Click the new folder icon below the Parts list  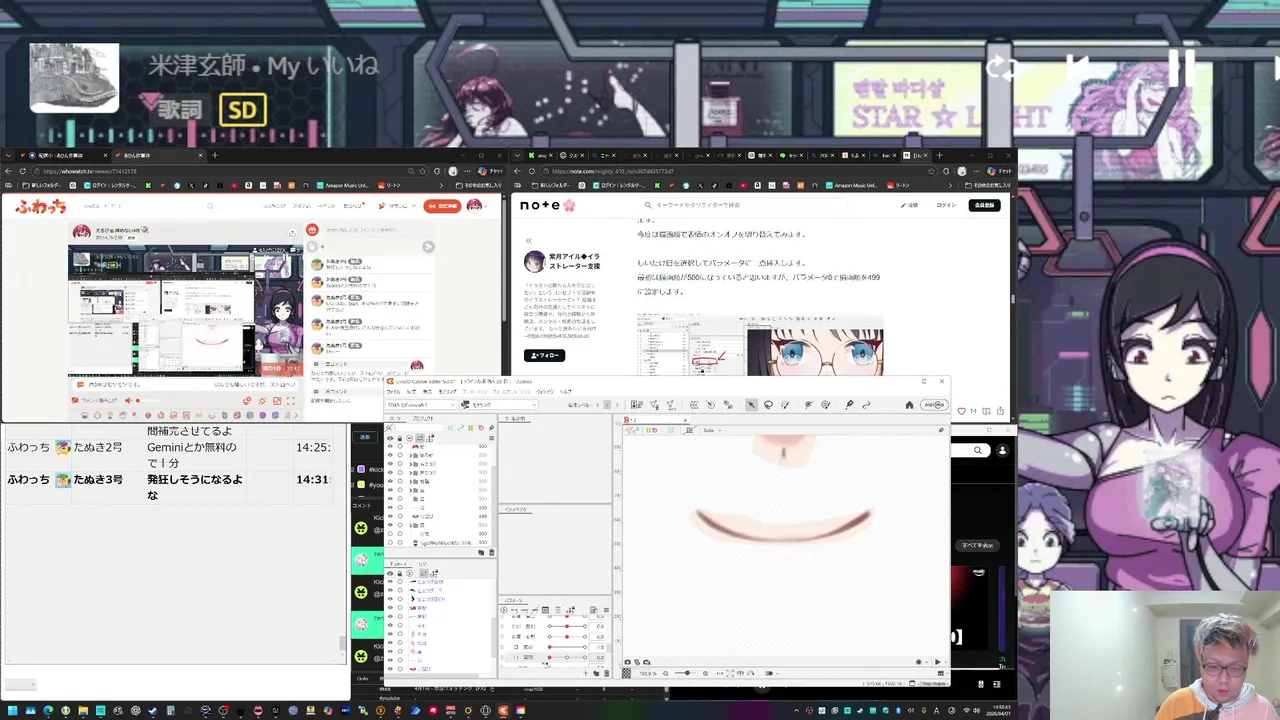tap(481, 552)
